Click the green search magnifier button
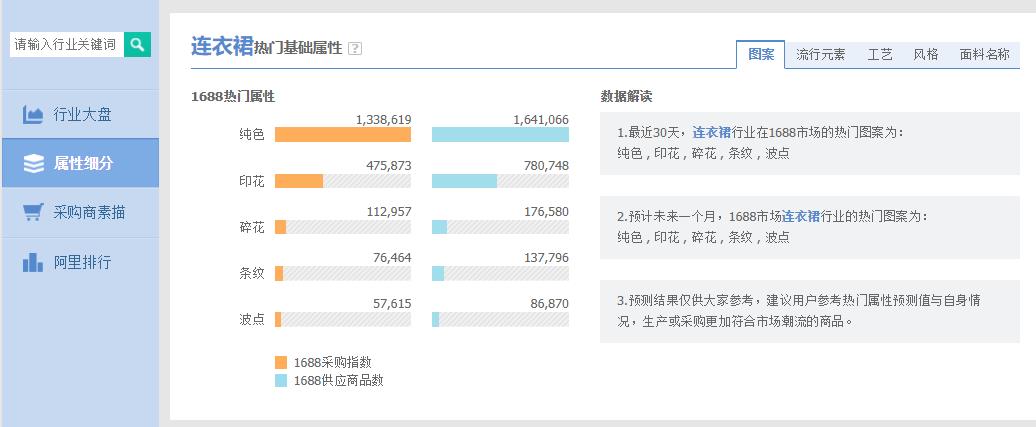Screen dimensions: 1036x427 (137, 44)
